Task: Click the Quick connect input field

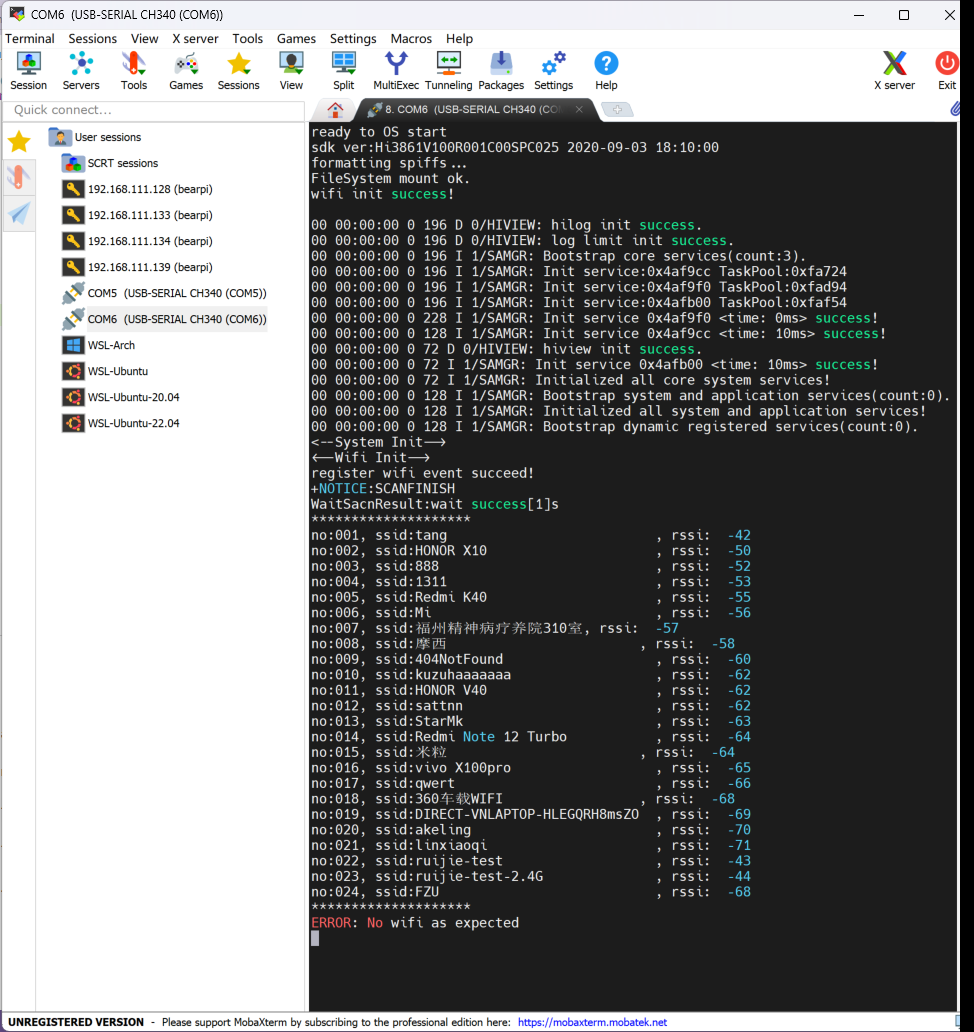Action: [x=152, y=110]
